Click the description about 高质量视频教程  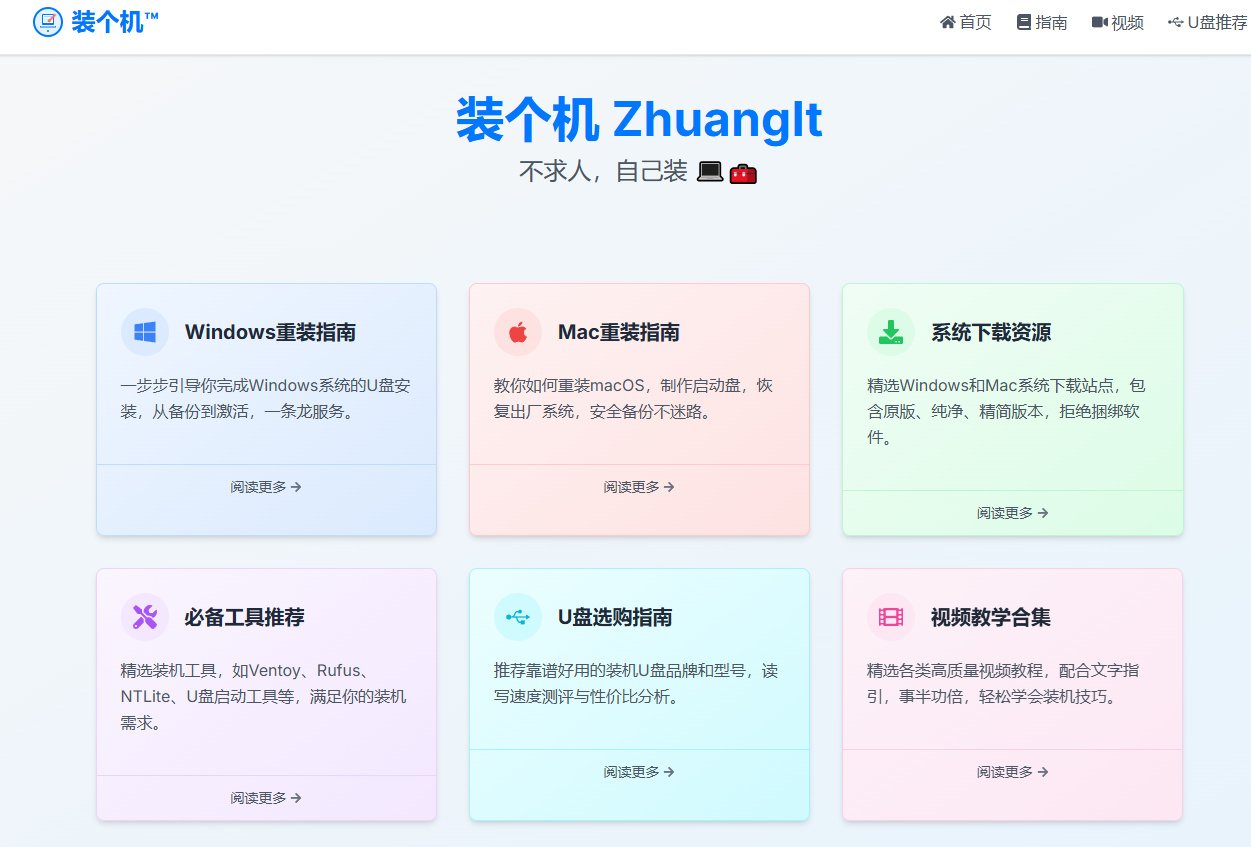[x=1003, y=683]
